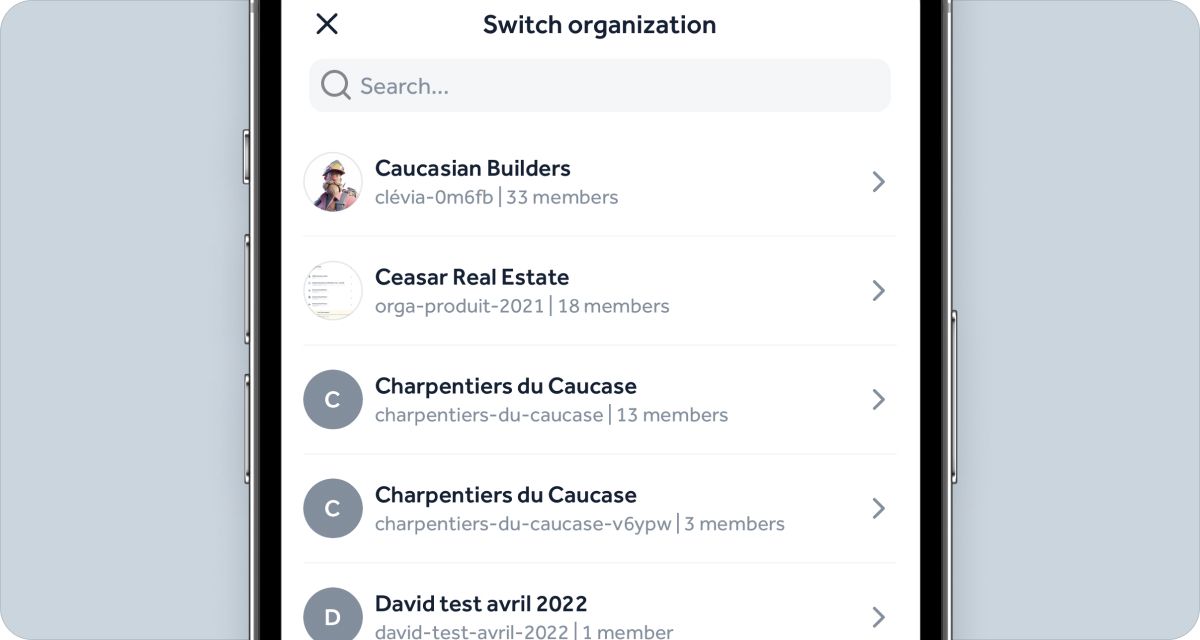Open Ceasar Real Estate chevron arrow

pos(878,291)
